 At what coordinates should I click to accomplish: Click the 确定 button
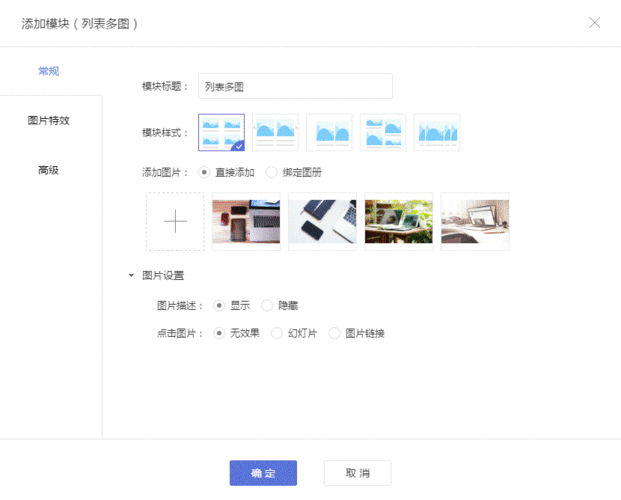(x=263, y=473)
